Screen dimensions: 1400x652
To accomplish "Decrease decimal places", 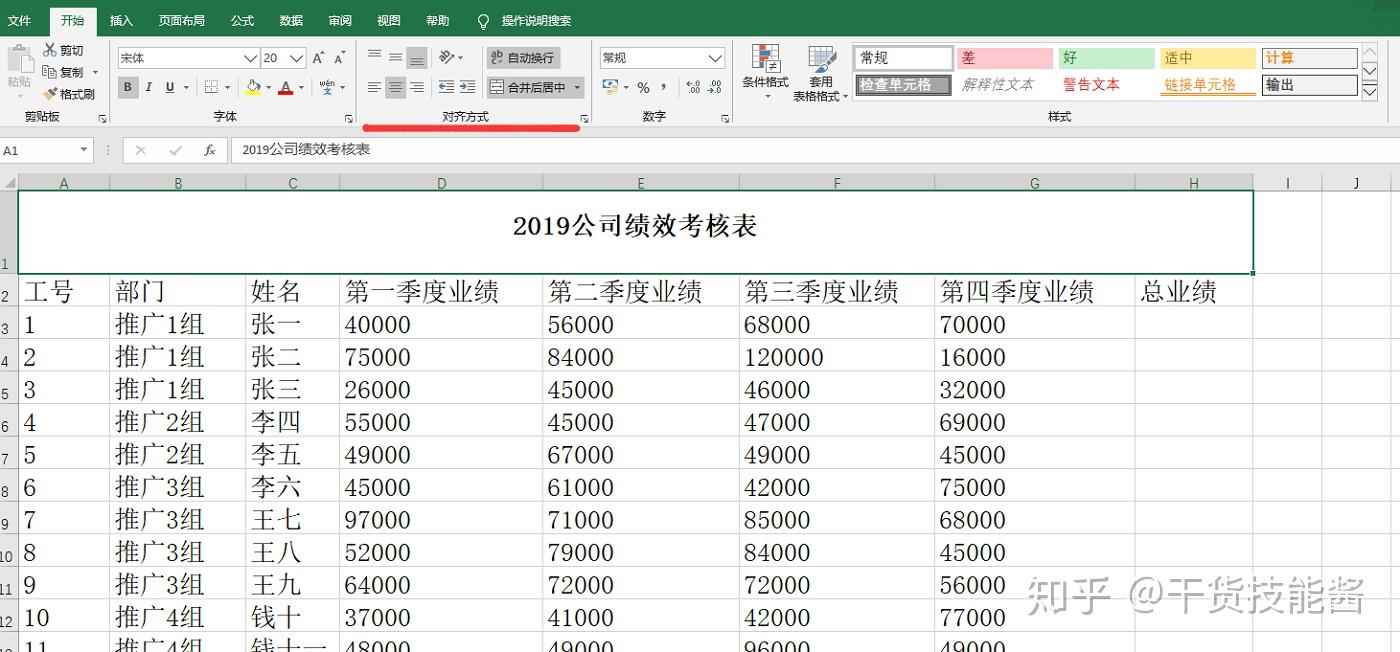I will 714,87.
